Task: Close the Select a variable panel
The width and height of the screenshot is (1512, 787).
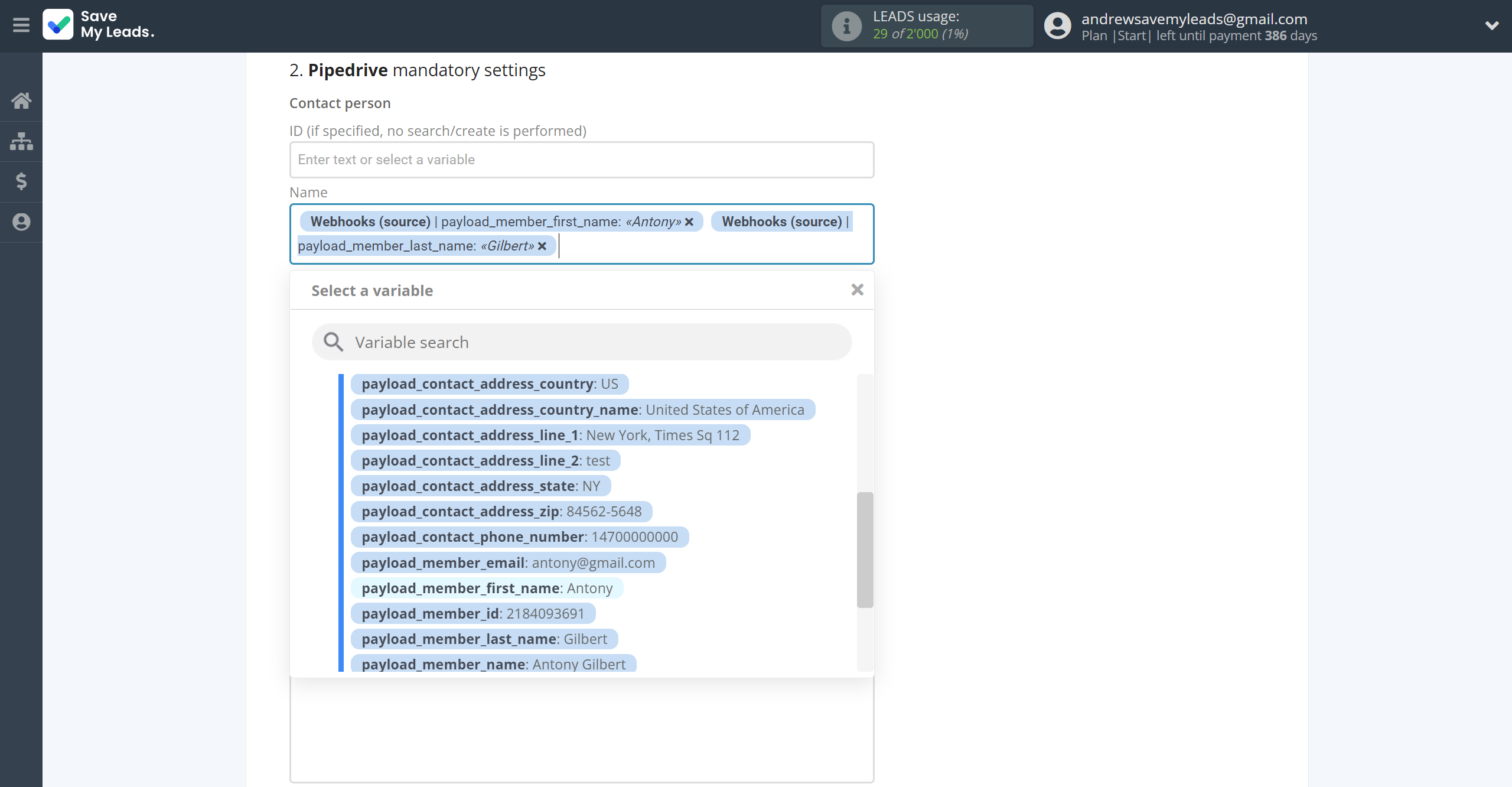Action: pyautogui.click(x=857, y=290)
